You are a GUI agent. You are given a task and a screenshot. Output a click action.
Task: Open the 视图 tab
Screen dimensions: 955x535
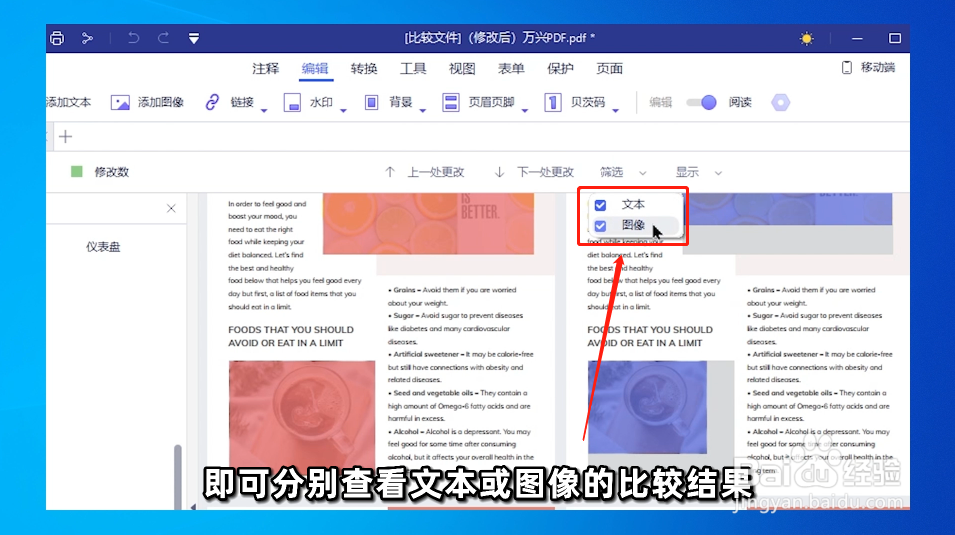pyautogui.click(x=462, y=68)
